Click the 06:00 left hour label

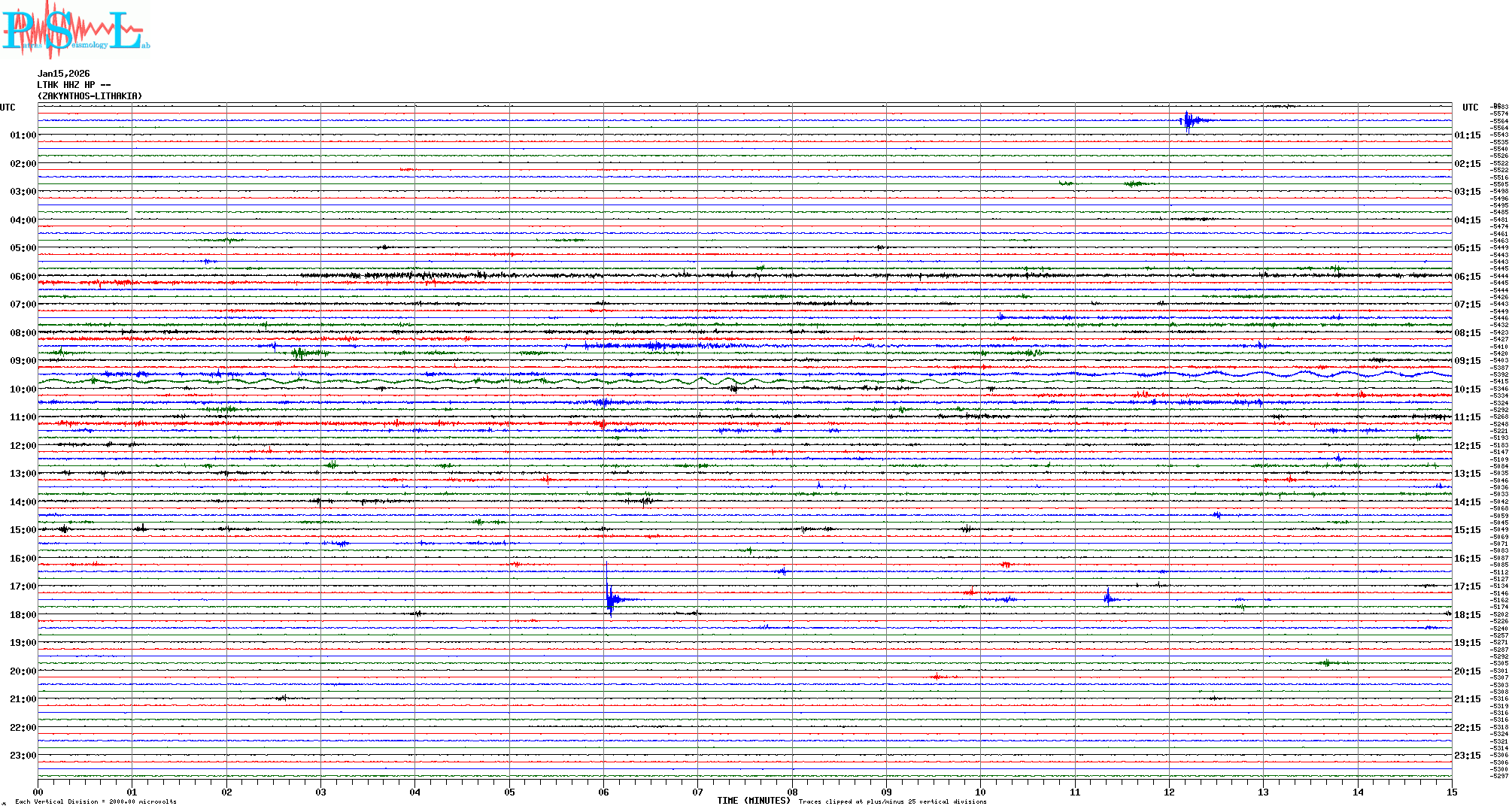(x=23, y=277)
